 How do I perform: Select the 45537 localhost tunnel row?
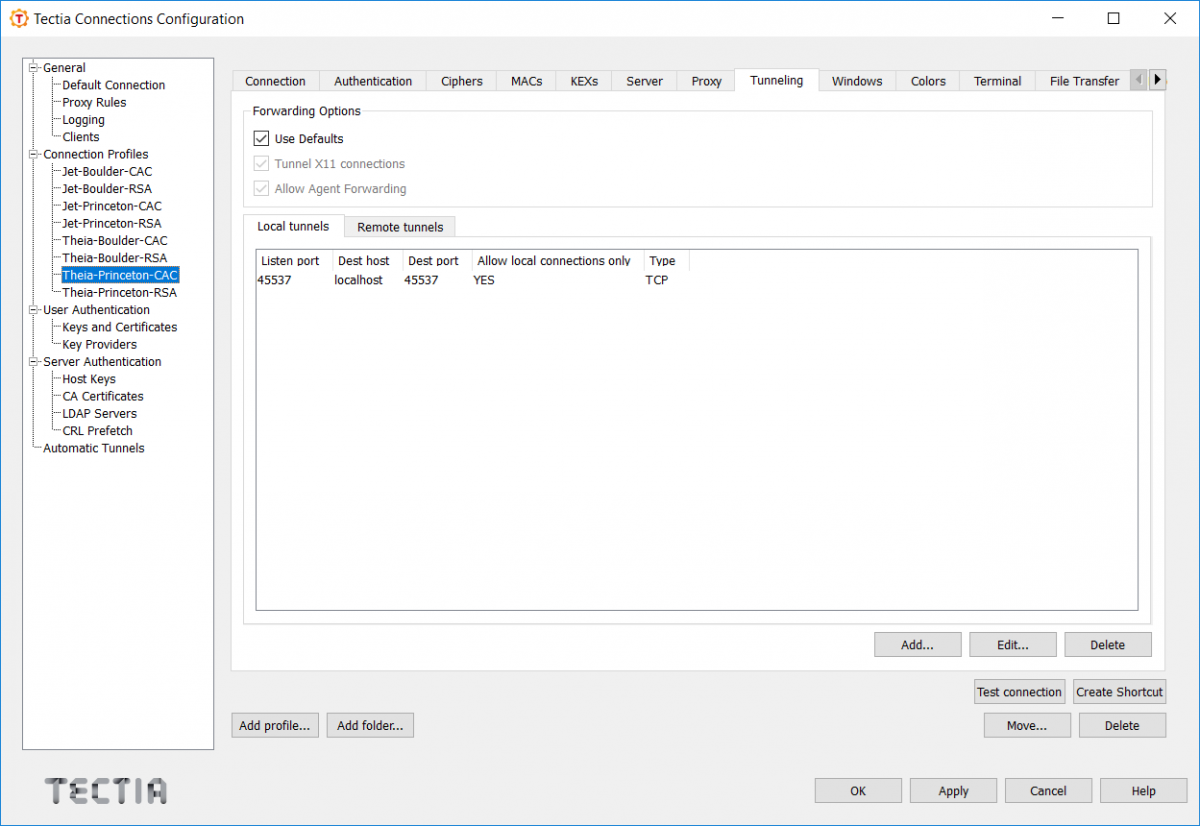tap(696, 280)
